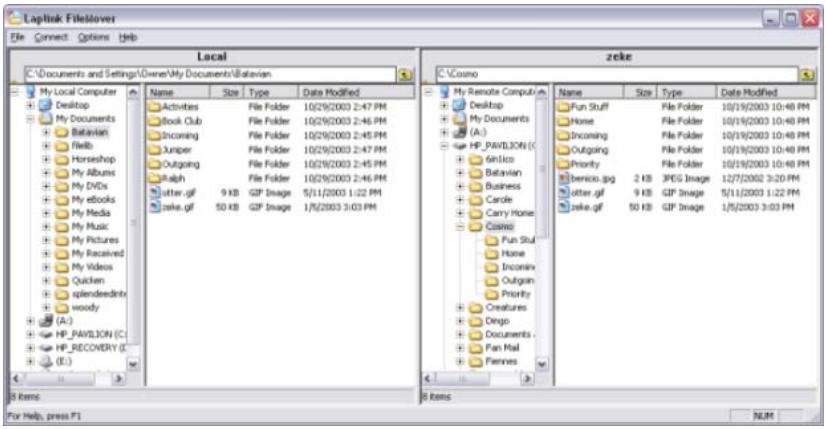This screenshot has width=826, height=429.
Task: Select otter.gif in the remote file list
Action: tap(588, 193)
